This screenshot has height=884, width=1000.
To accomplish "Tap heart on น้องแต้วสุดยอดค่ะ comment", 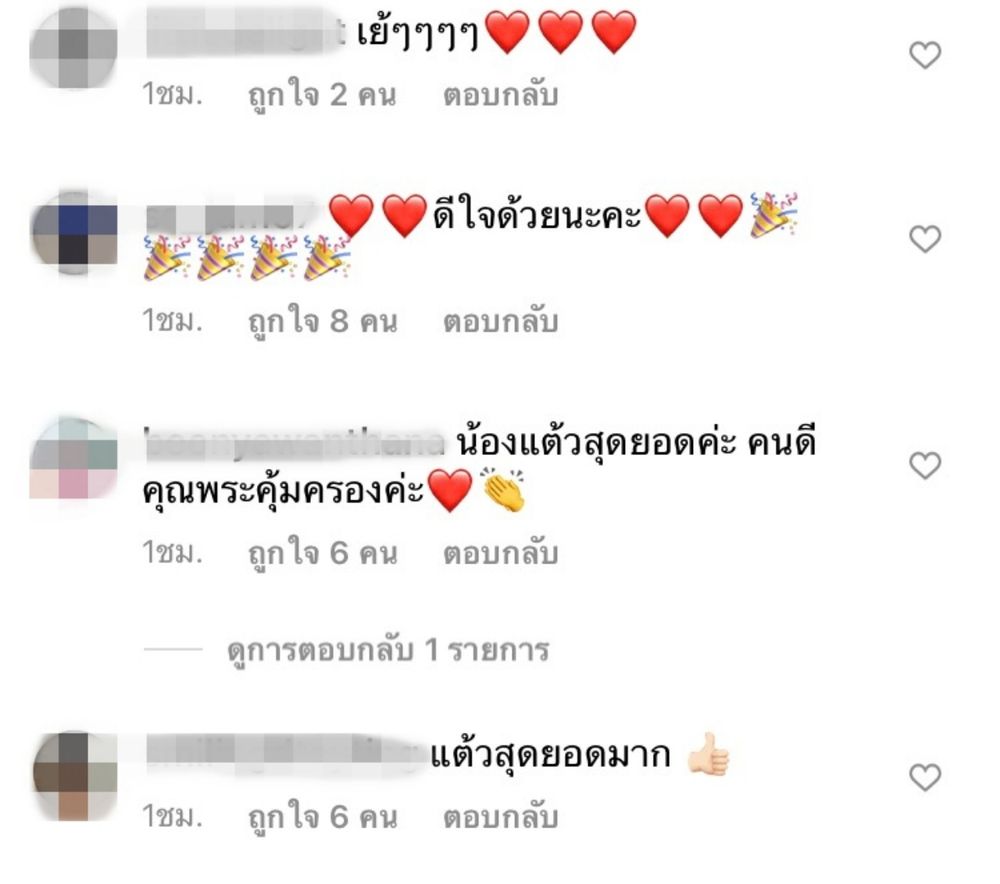I will (x=925, y=465).
